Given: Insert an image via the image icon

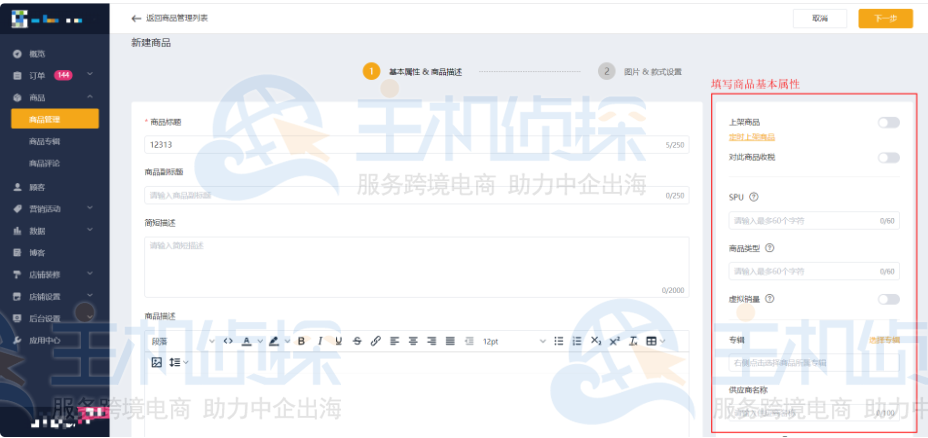Looking at the screenshot, I should (x=156, y=362).
